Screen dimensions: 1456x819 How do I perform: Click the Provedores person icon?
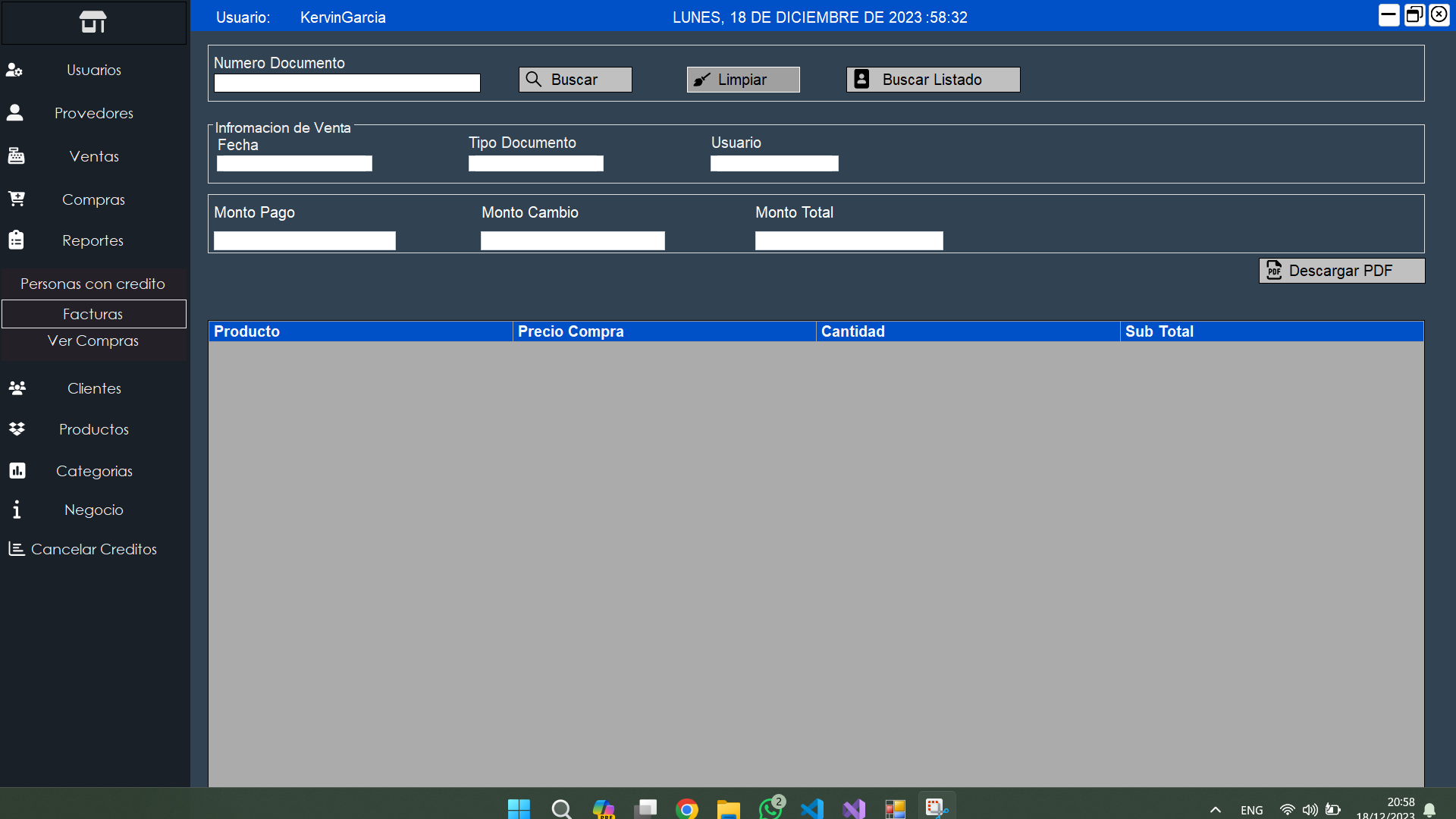[x=14, y=113]
